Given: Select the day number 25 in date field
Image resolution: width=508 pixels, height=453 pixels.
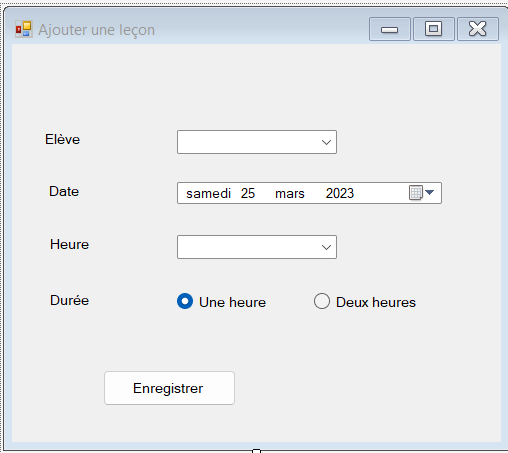Looking at the screenshot, I should tap(248, 193).
